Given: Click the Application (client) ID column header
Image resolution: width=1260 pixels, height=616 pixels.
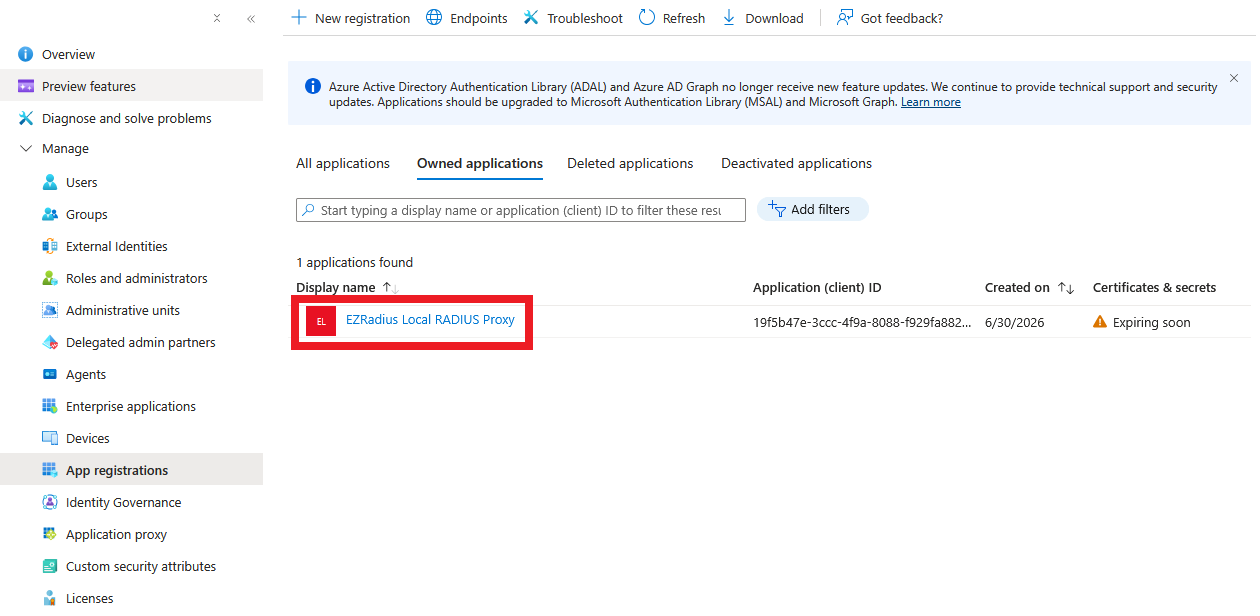Looking at the screenshot, I should pos(817,288).
